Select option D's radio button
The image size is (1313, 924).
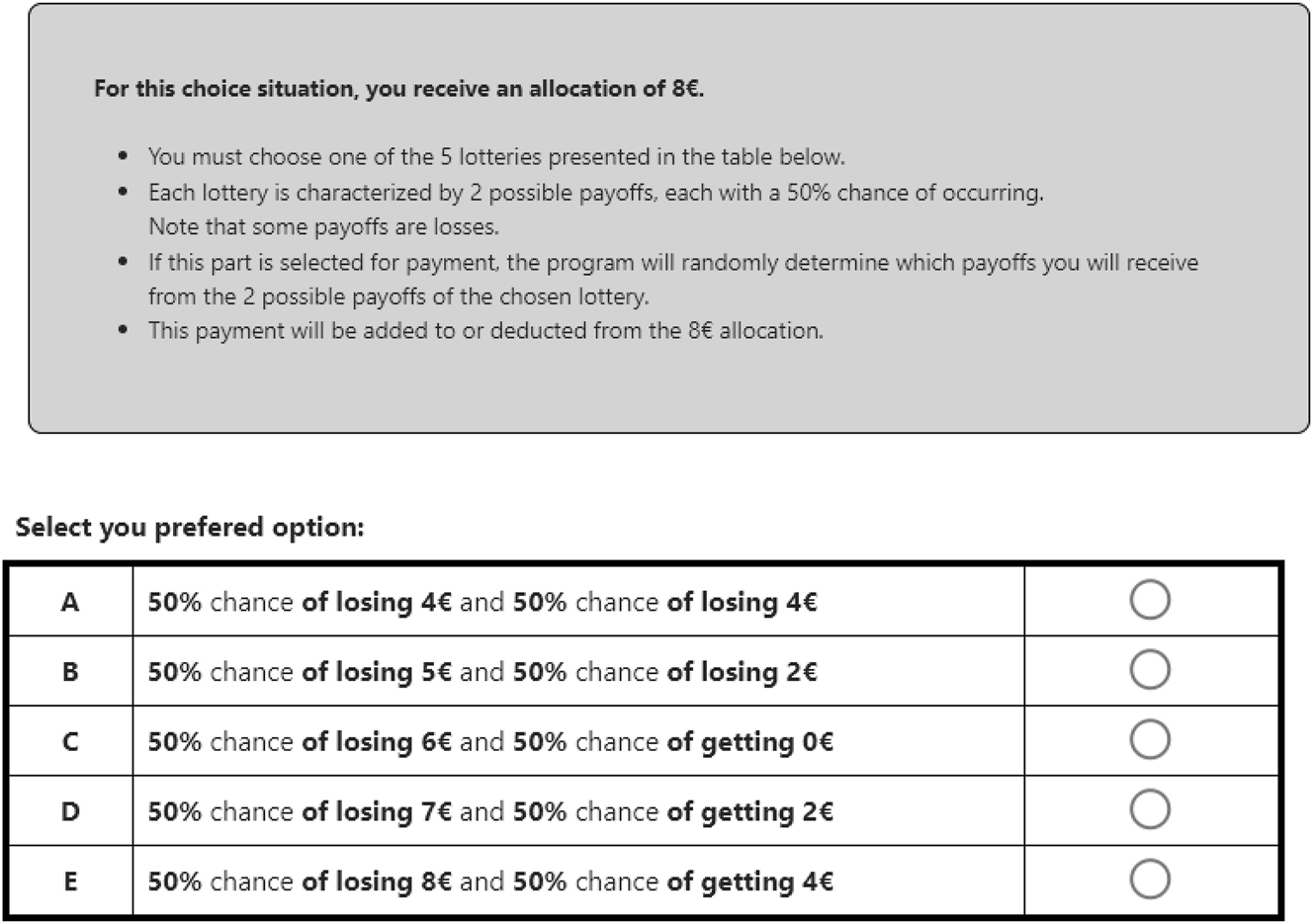(1150, 809)
